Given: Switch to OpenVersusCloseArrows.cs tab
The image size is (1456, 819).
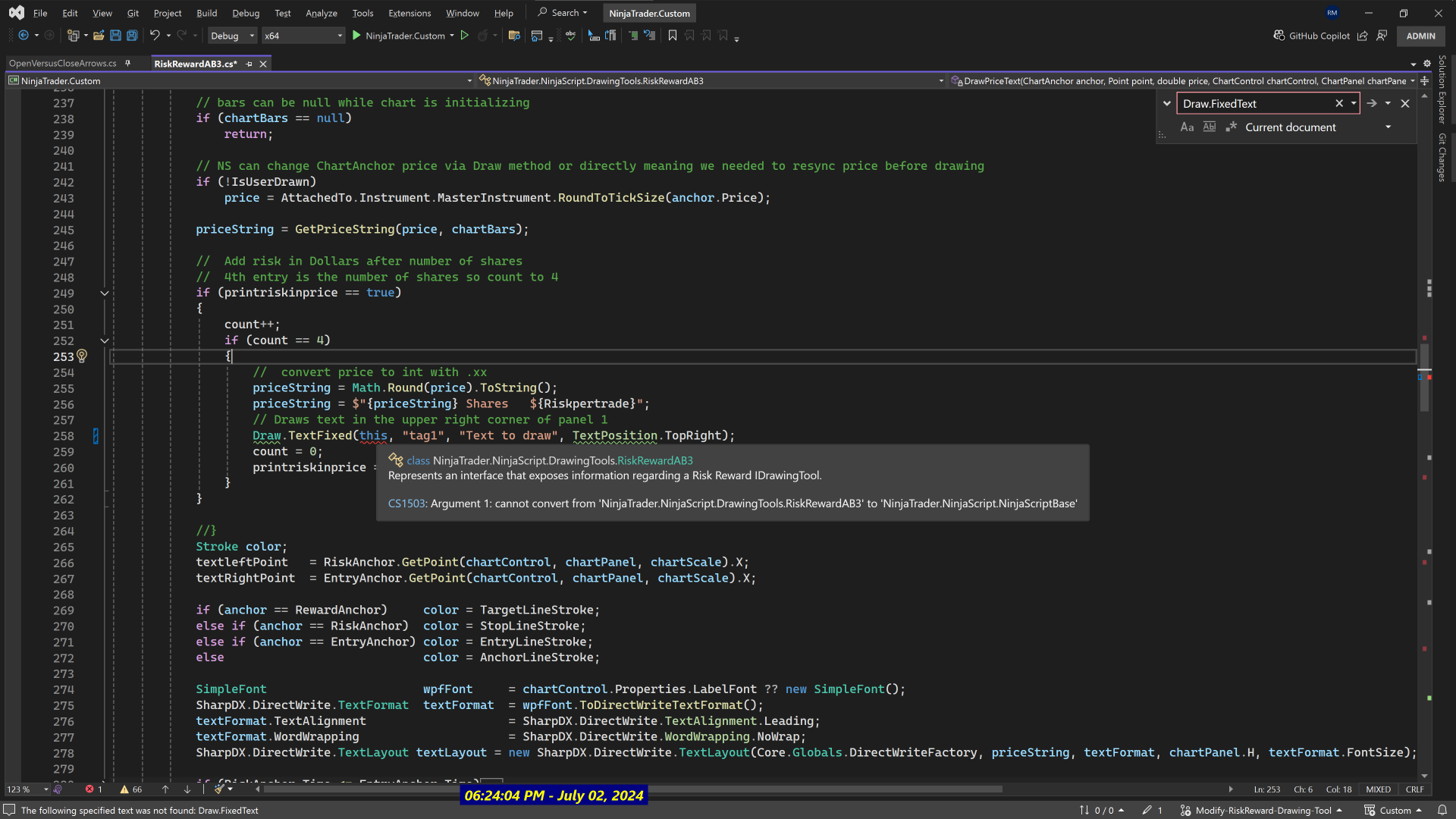Looking at the screenshot, I should point(63,64).
